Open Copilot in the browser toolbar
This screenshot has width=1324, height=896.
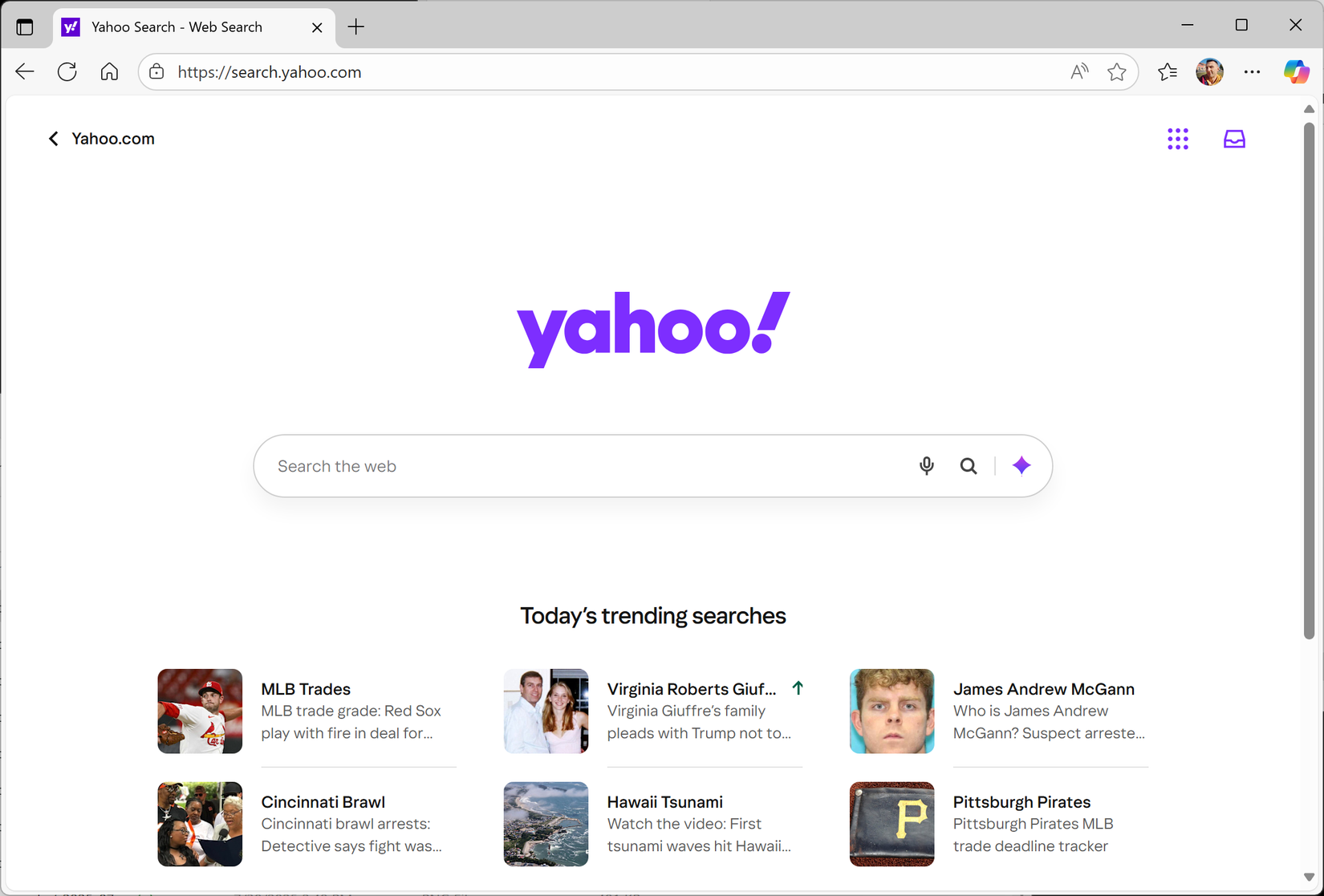point(1295,71)
